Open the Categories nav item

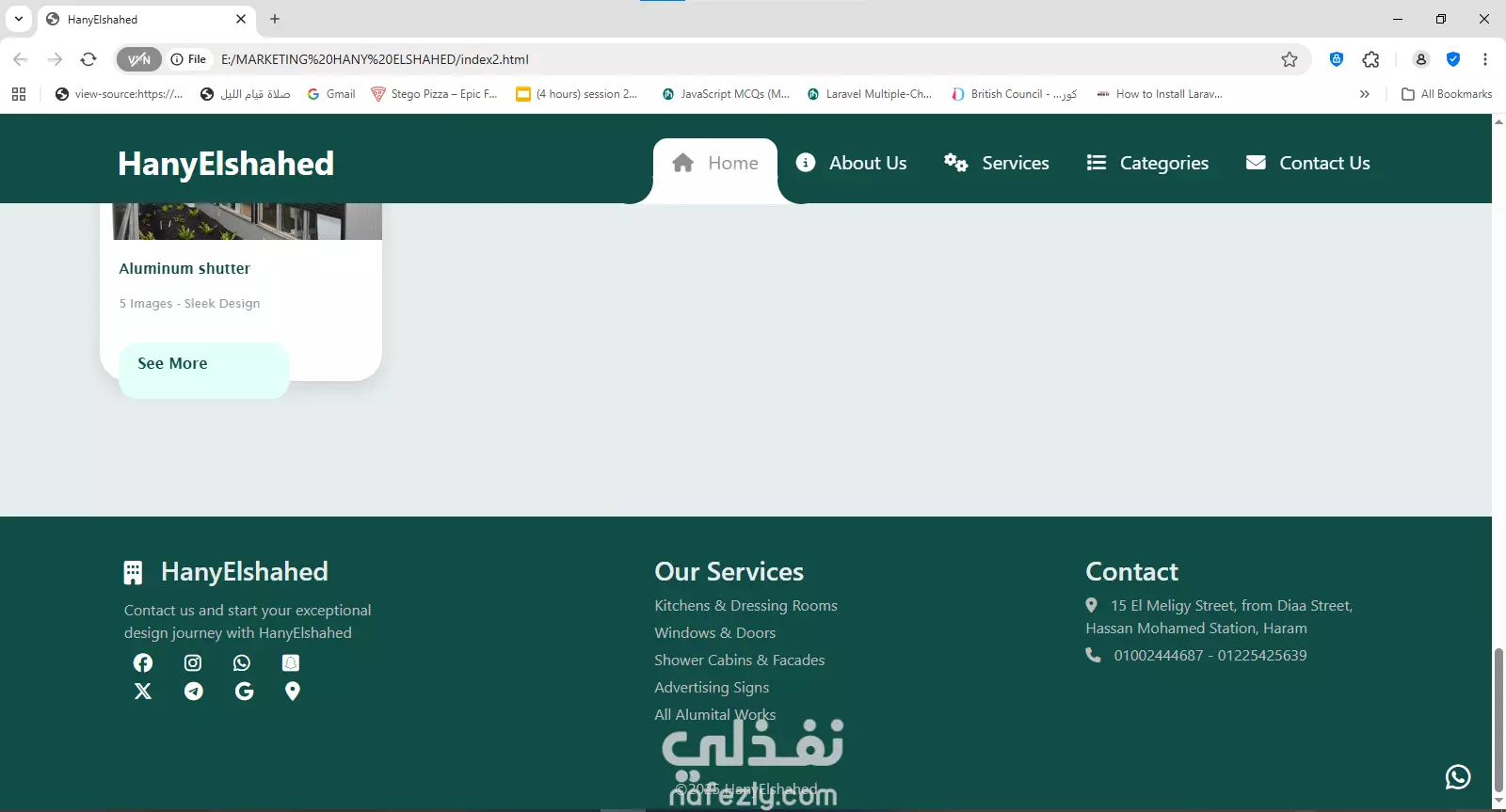click(1147, 163)
